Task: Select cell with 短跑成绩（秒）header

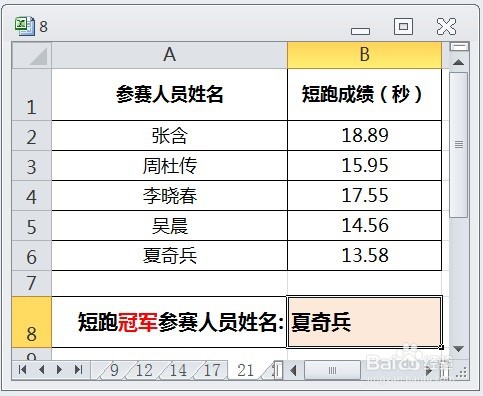Action: pyautogui.click(x=364, y=95)
